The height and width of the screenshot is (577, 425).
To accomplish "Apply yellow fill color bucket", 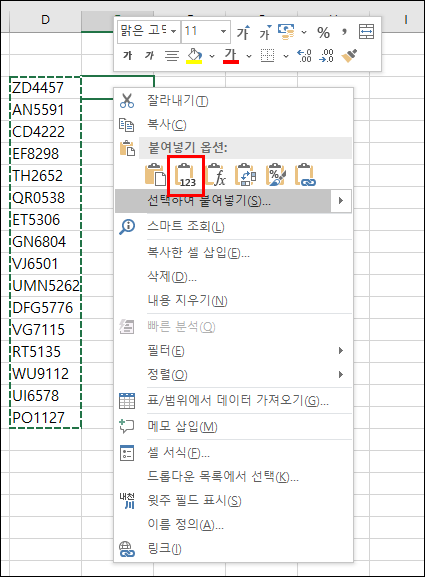I will 194,56.
